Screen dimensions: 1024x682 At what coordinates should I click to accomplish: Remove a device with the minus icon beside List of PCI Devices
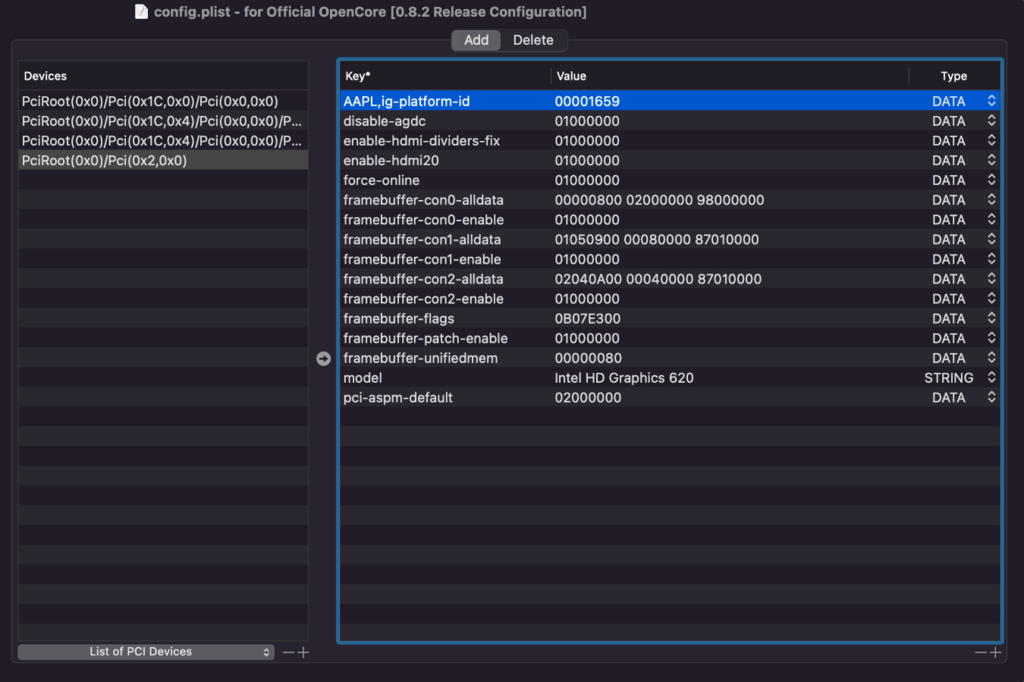[x=289, y=652]
